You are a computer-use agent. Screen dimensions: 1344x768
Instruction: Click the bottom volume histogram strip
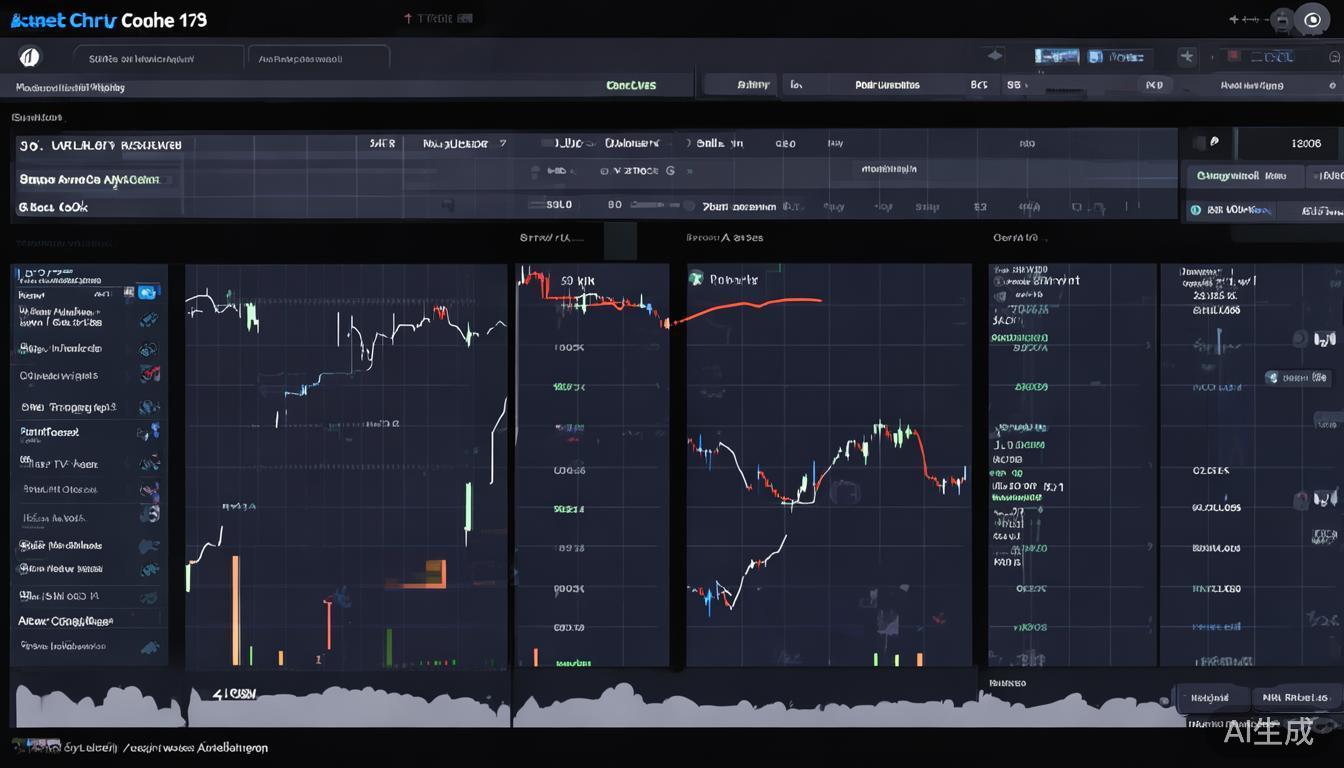(400, 707)
